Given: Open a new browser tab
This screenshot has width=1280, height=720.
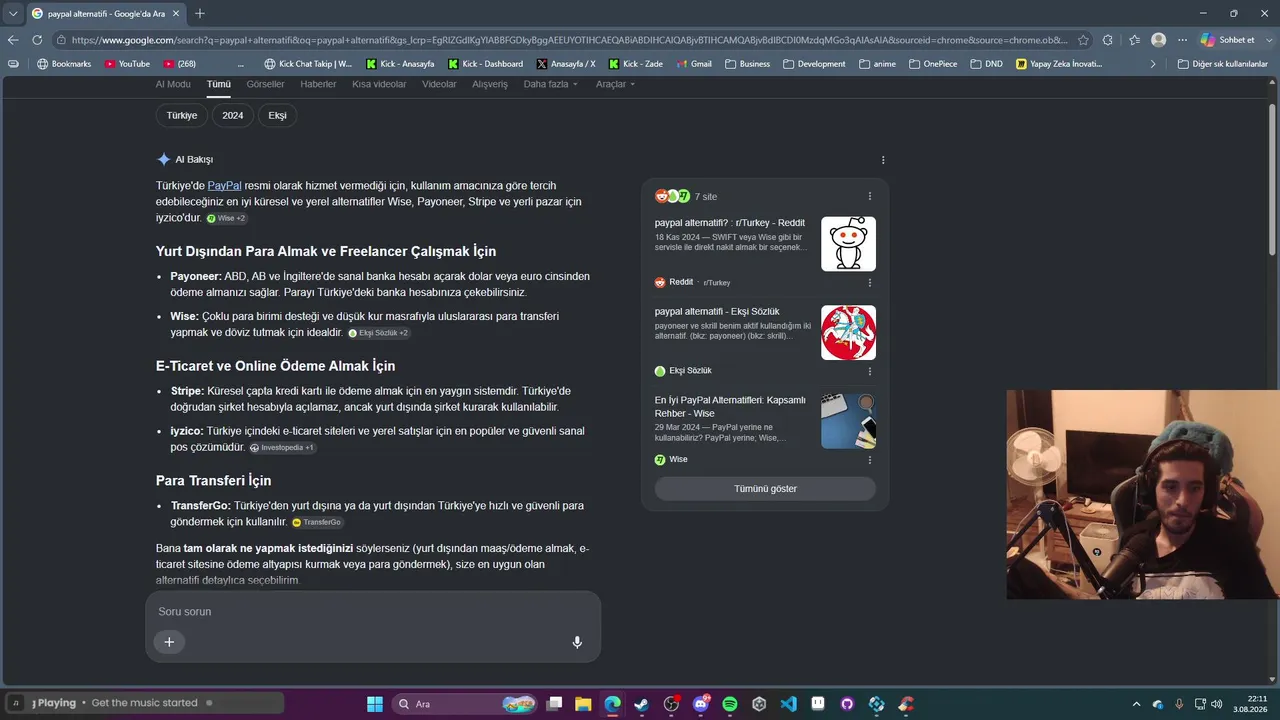Looking at the screenshot, I should click(200, 14).
